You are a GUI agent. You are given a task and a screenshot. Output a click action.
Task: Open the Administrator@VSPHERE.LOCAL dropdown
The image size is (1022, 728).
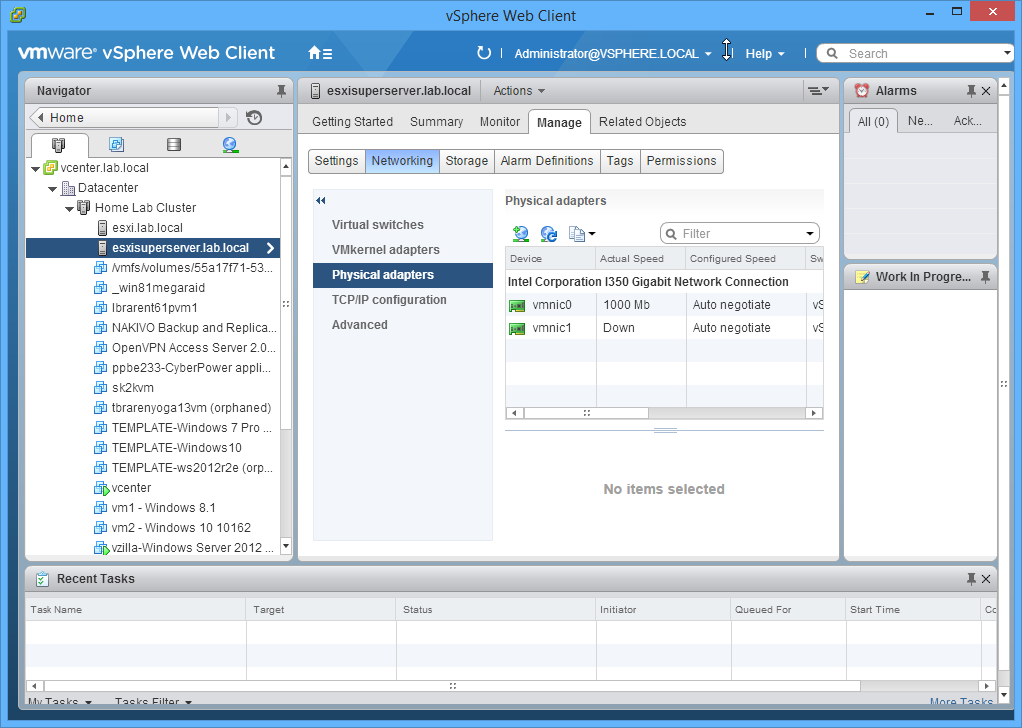(613, 53)
